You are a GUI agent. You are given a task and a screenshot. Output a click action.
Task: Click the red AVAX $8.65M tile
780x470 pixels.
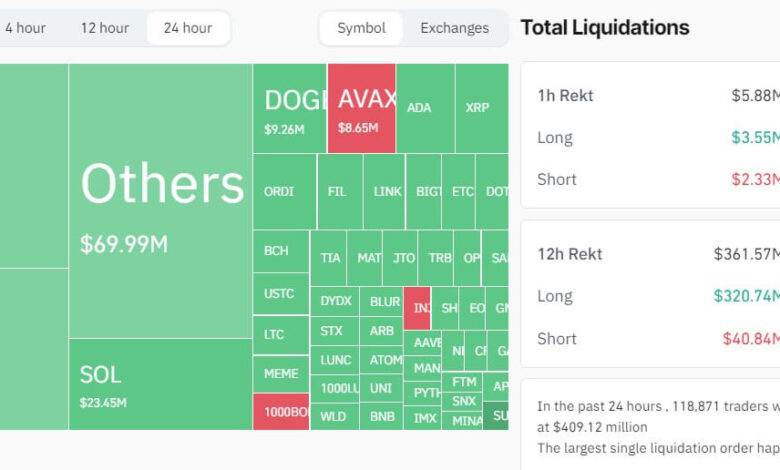(x=362, y=109)
